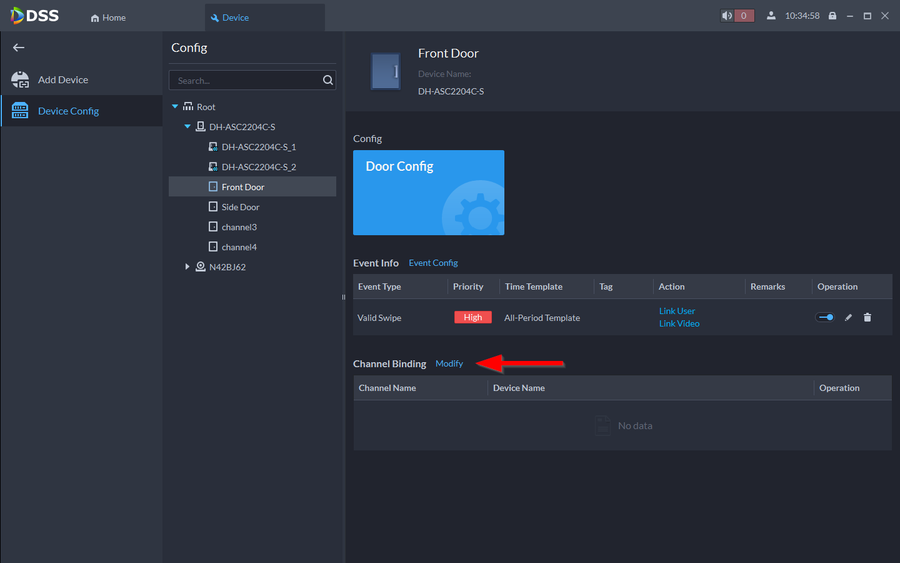Click the Root organization icon
Image resolution: width=900 pixels, height=563 pixels.
(188, 106)
